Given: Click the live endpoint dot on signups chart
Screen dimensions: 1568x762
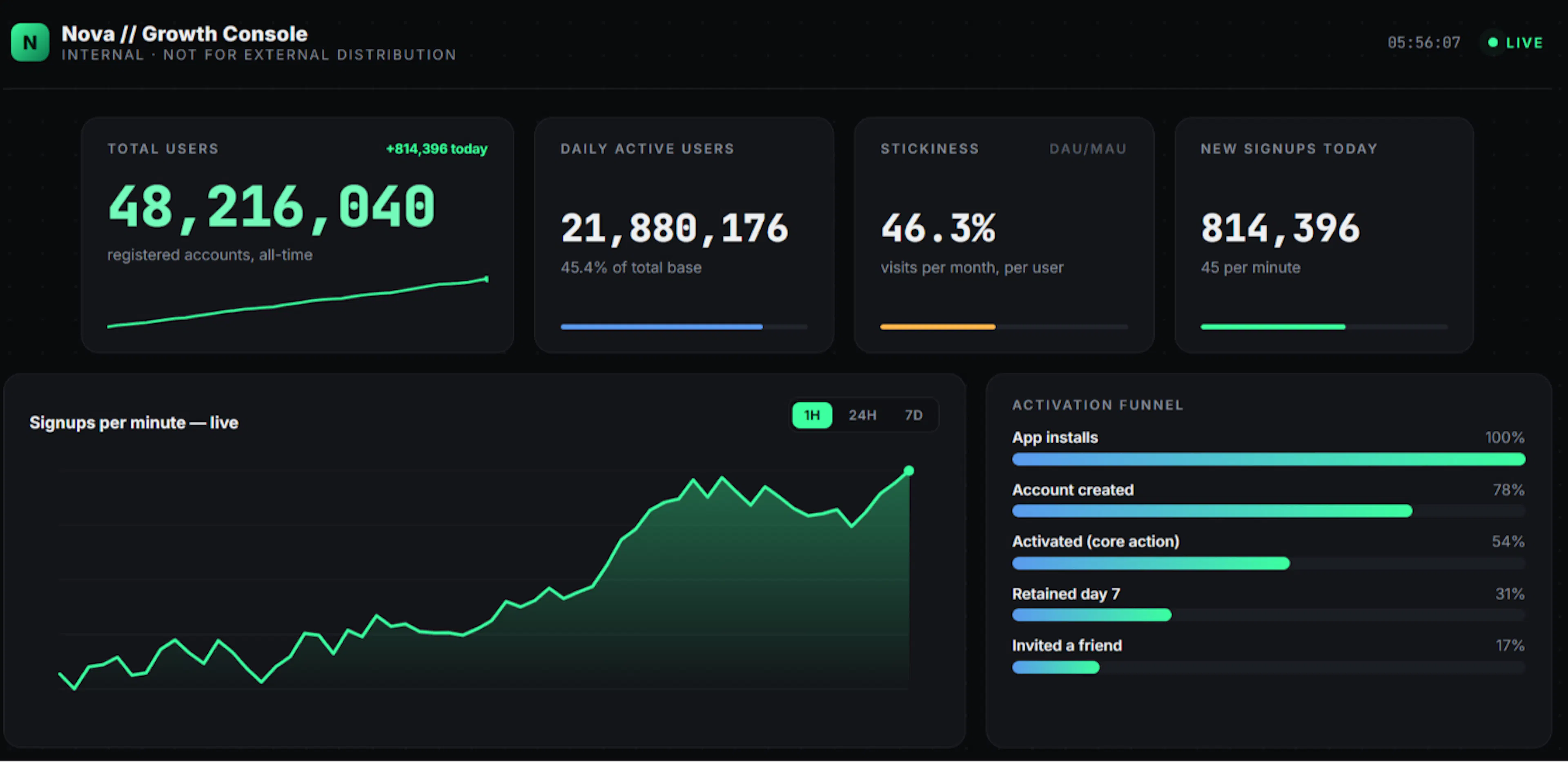Looking at the screenshot, I should click(909, 470).
